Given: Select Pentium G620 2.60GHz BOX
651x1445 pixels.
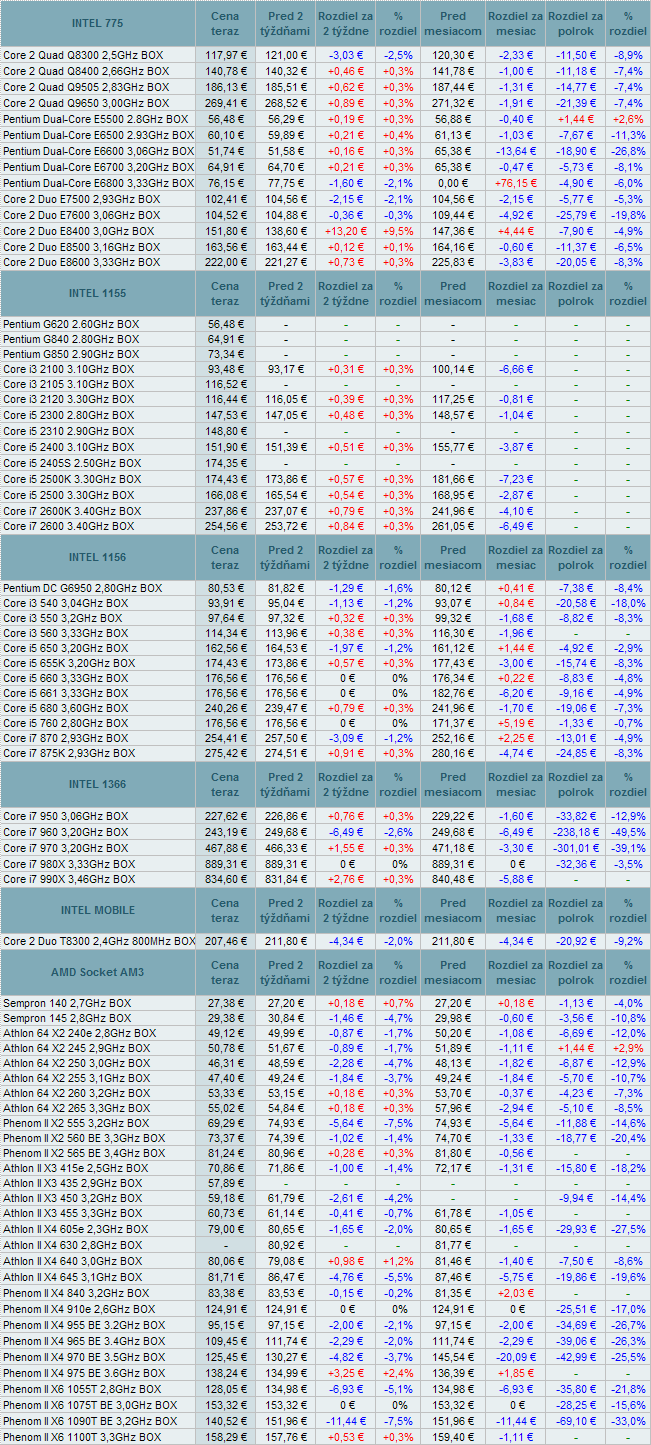Looking at the screenshot, I should (71, 324).
